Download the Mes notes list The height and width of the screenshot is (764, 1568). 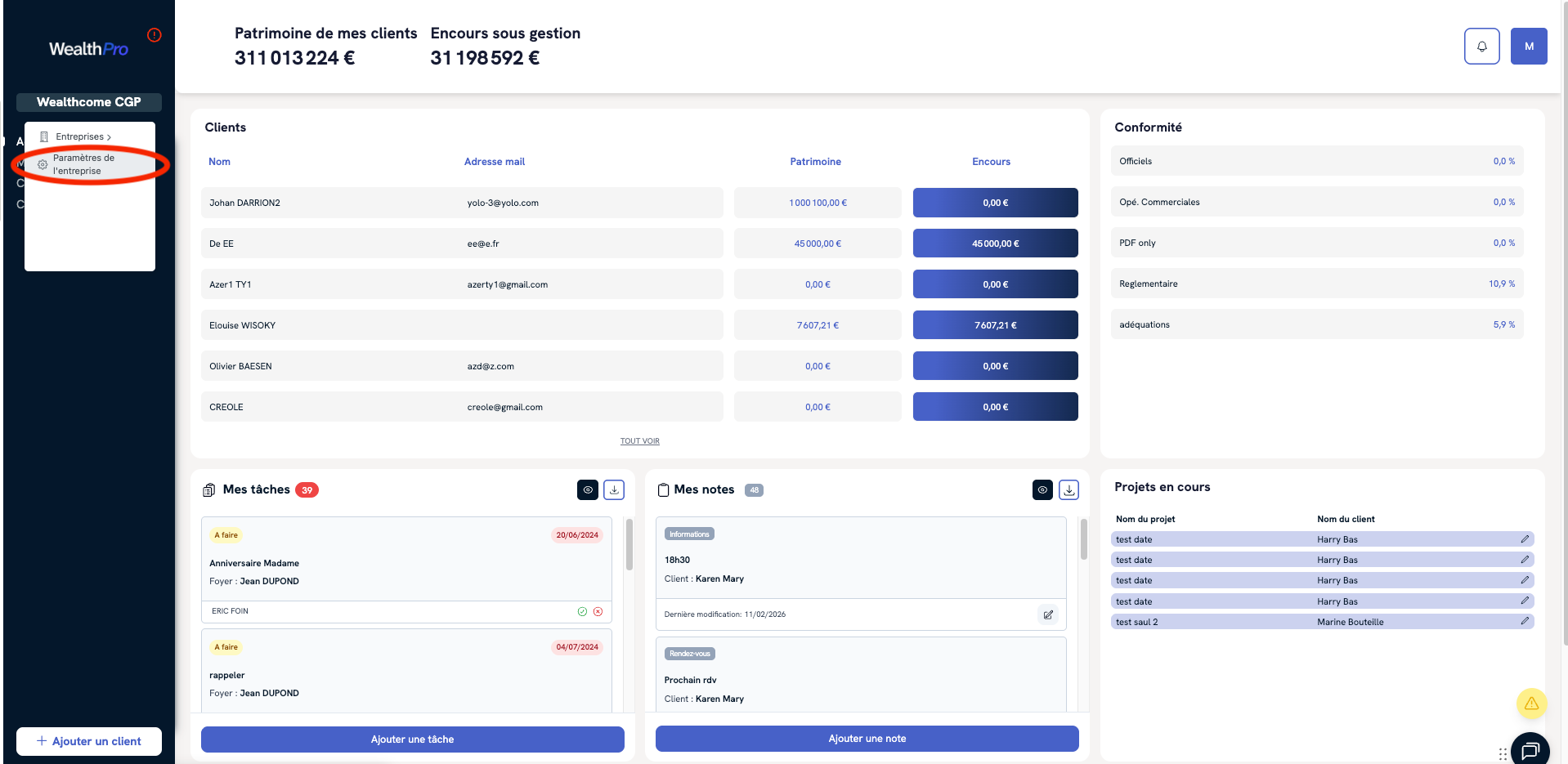point(1068,489)
